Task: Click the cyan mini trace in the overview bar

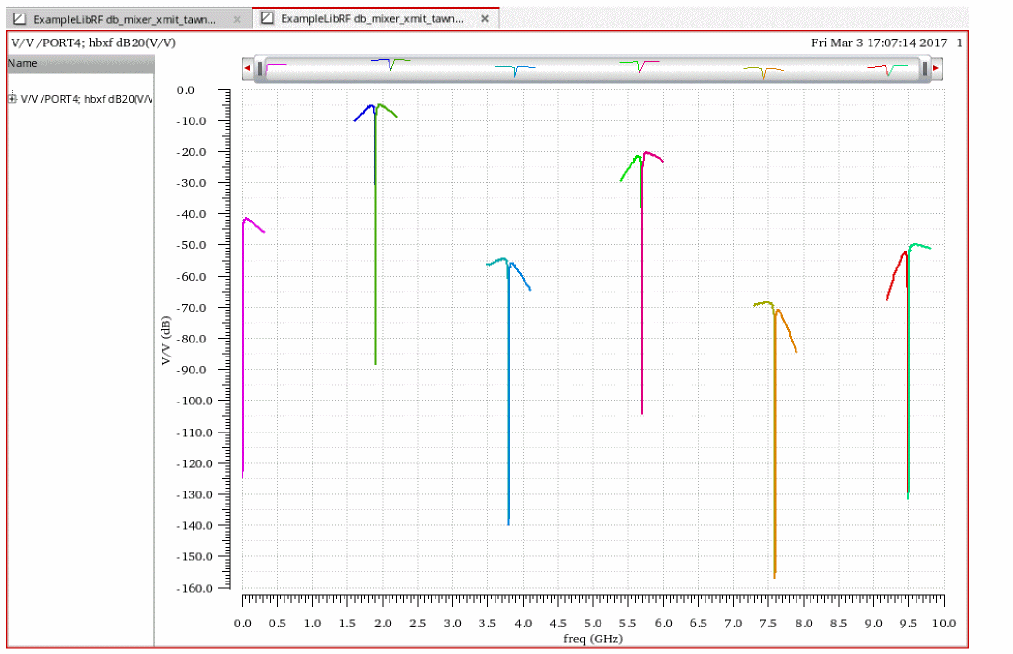Action: point(514,69)
